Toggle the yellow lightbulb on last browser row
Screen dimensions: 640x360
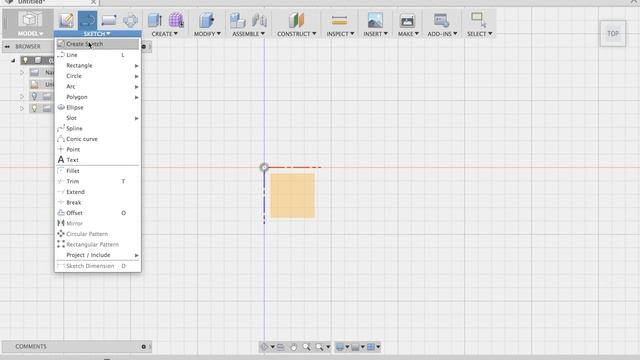point(35,108)
